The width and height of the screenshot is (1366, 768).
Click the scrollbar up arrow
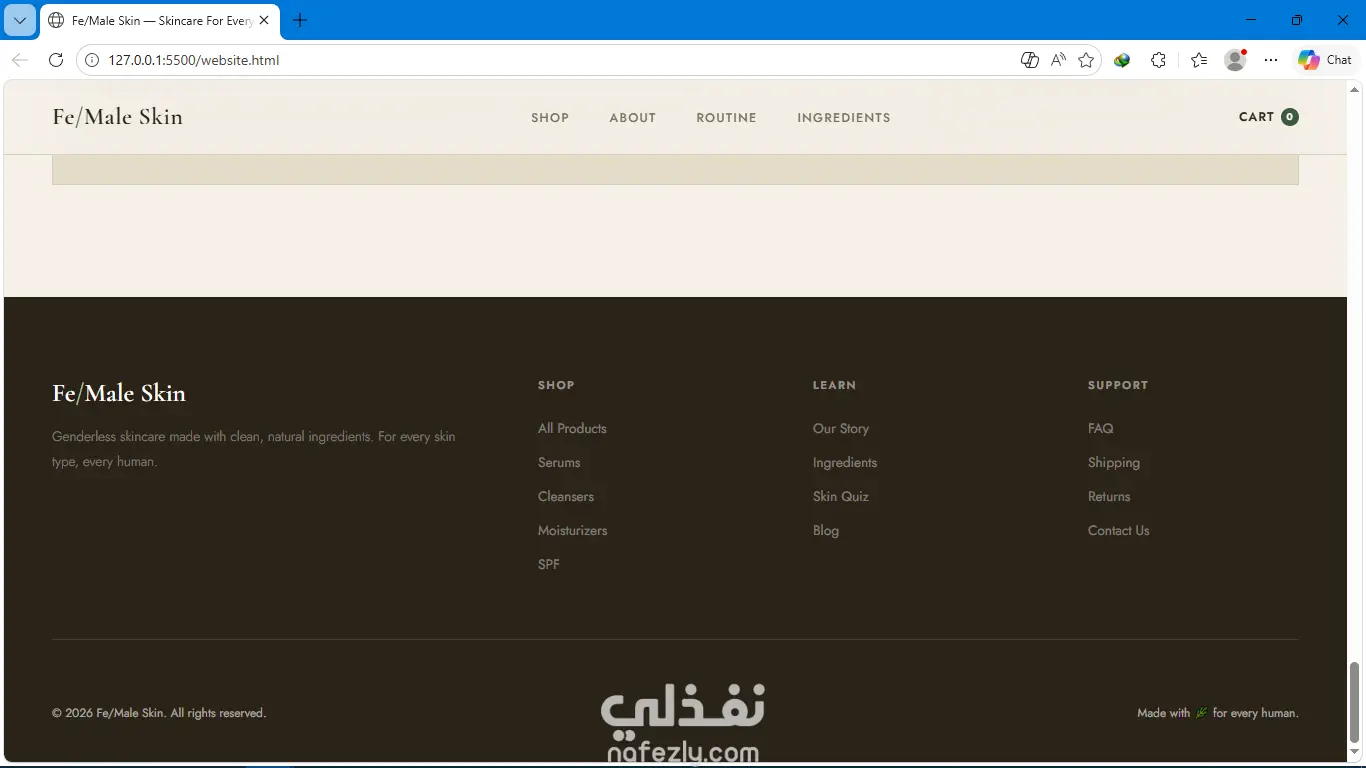tap(1355, 88)
